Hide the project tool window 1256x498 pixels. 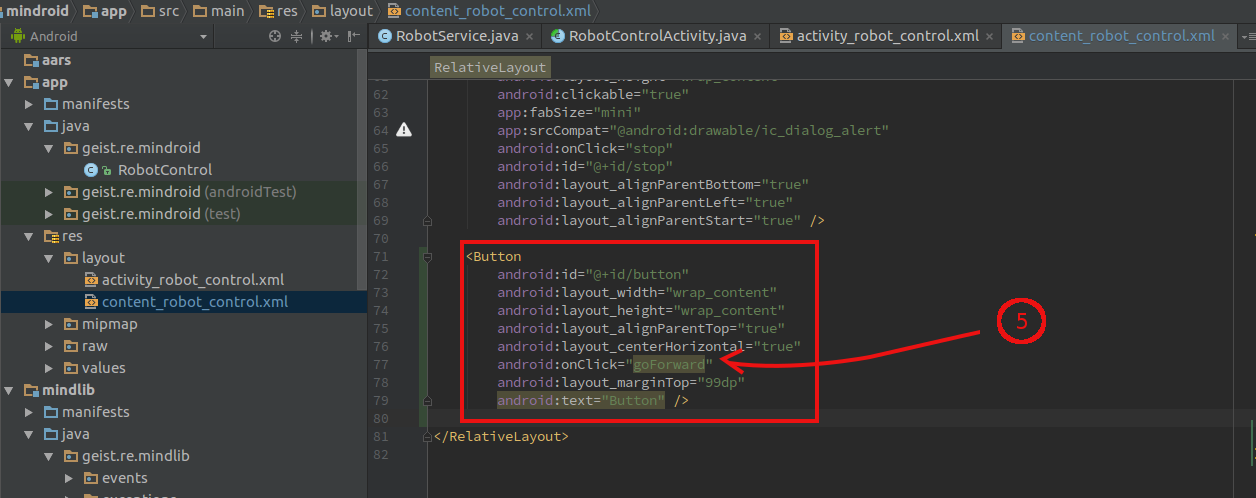(352, 36)
